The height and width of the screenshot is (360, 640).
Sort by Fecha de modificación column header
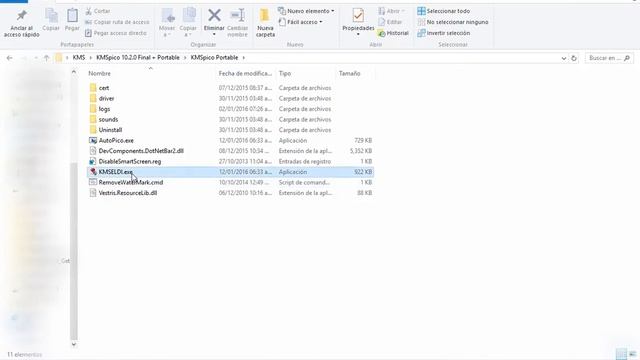245,73
